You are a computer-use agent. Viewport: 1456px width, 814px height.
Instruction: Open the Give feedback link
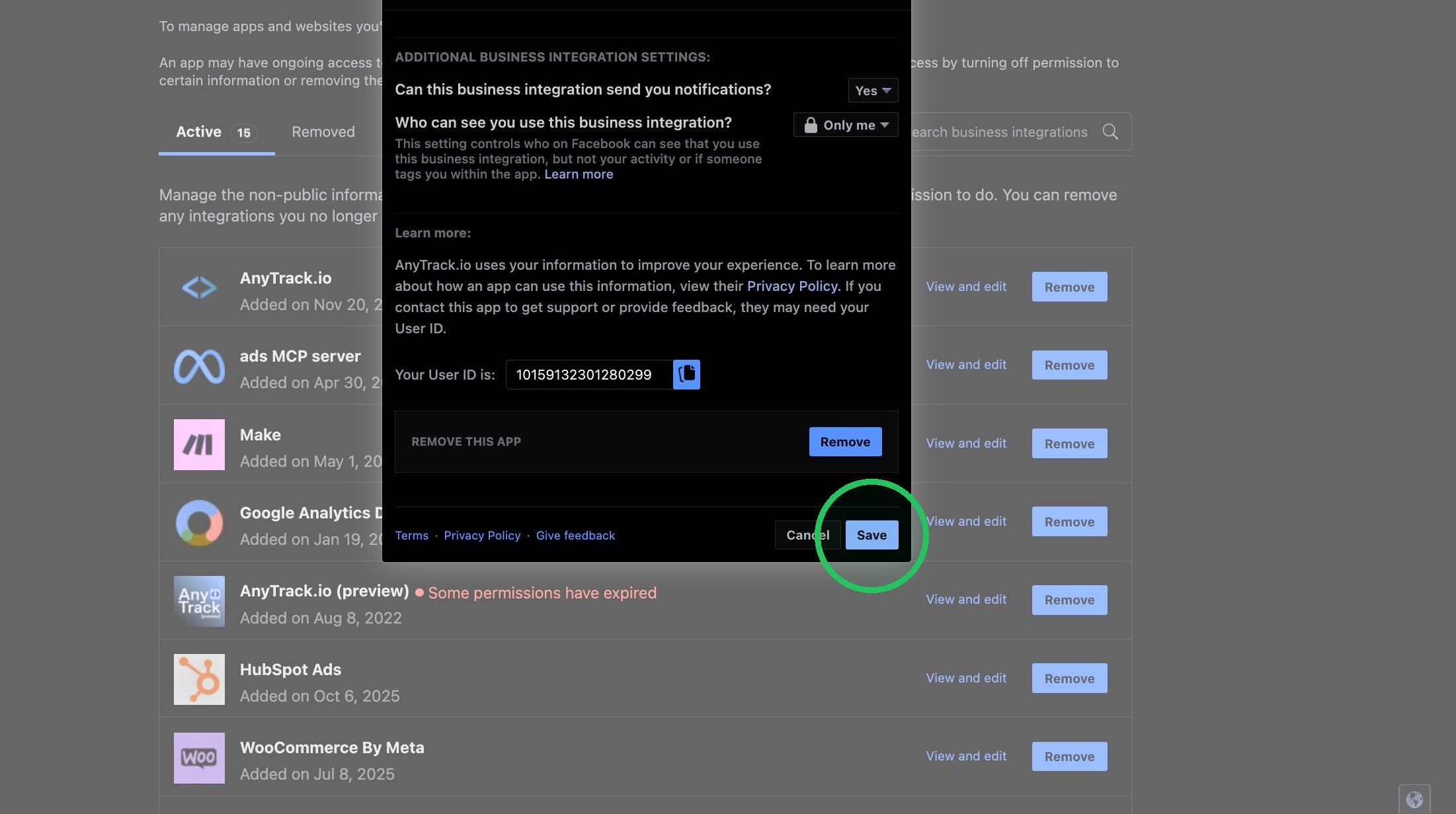[575, 536]
